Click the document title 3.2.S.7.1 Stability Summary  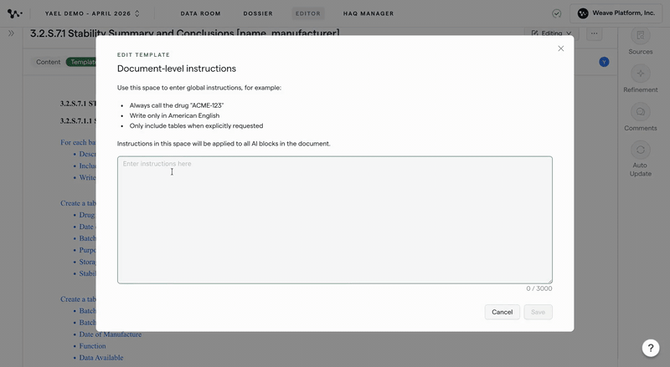pos(185,33)
